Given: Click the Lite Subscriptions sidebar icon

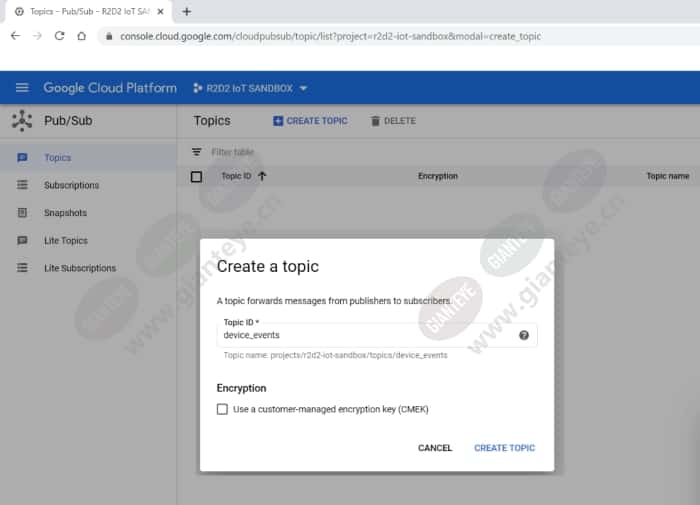Looking at the screenshot, I should [22, 268].
